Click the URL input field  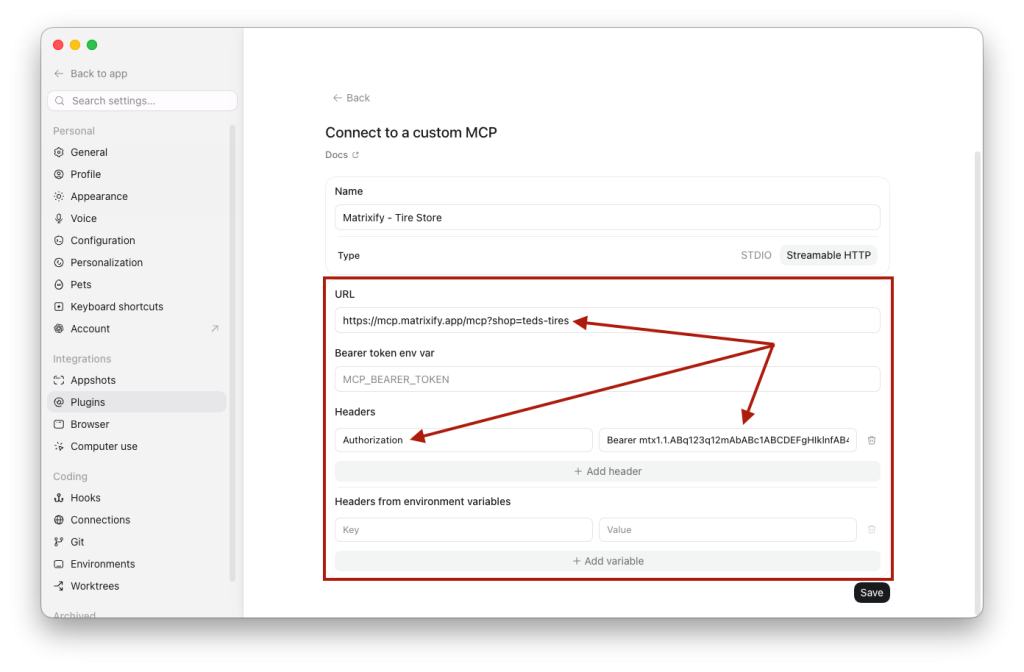coord(607,321)
